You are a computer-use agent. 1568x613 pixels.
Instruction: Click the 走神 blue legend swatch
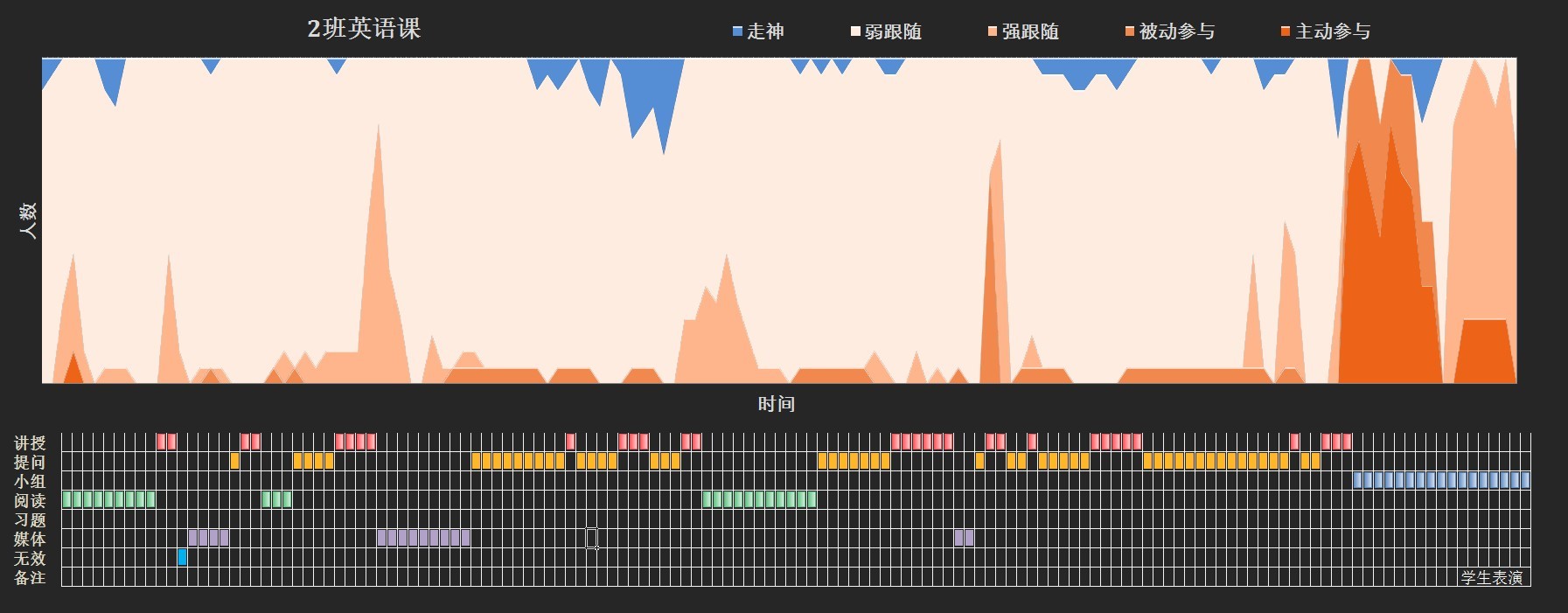click(737, 31)
